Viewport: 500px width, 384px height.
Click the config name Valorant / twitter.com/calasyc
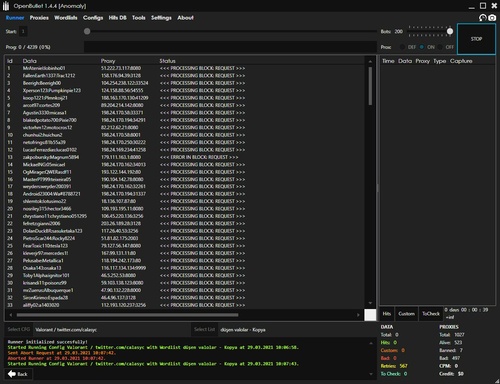point(66,330)
